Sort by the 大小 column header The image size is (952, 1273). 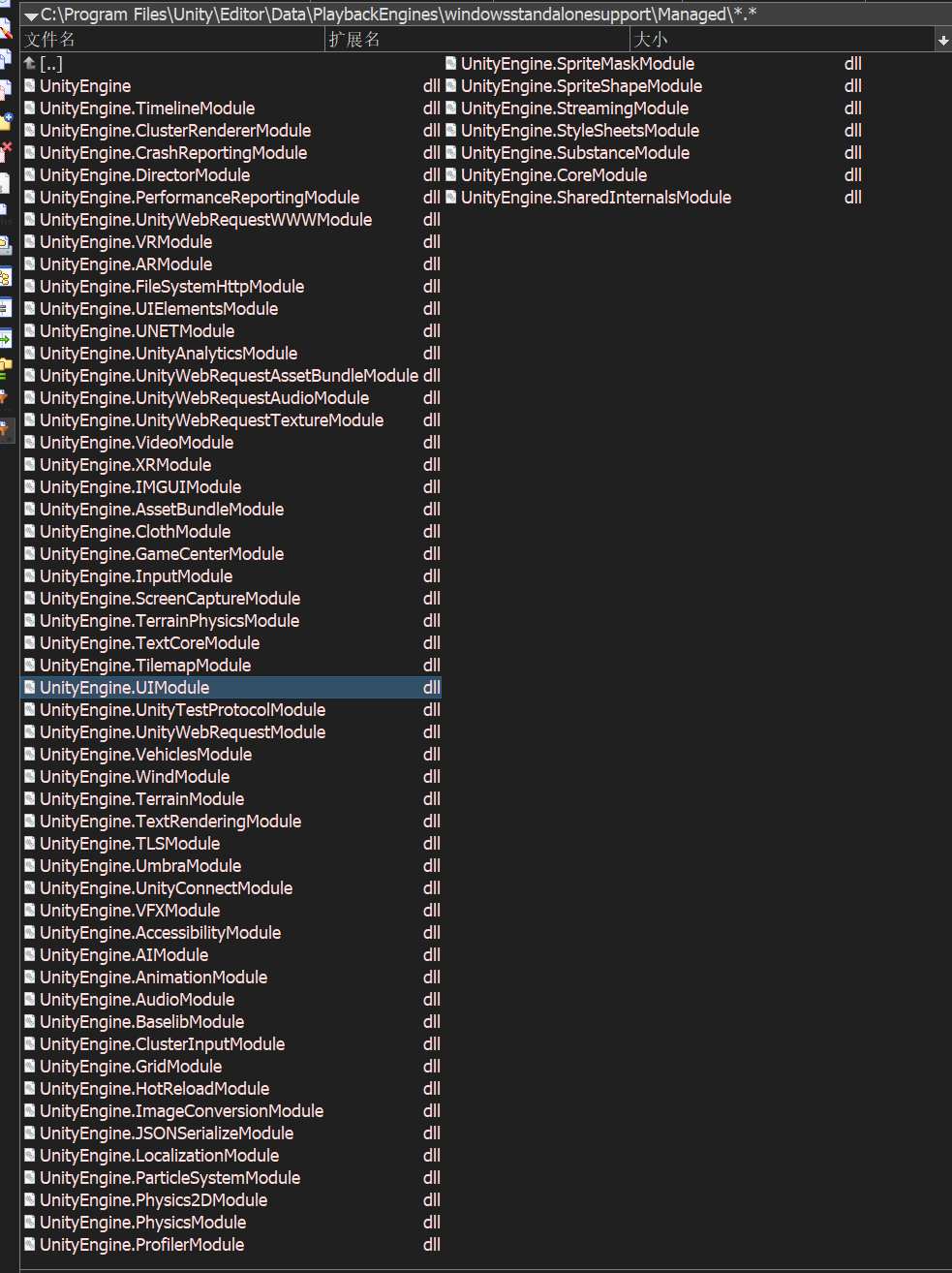tap(783, 40)
